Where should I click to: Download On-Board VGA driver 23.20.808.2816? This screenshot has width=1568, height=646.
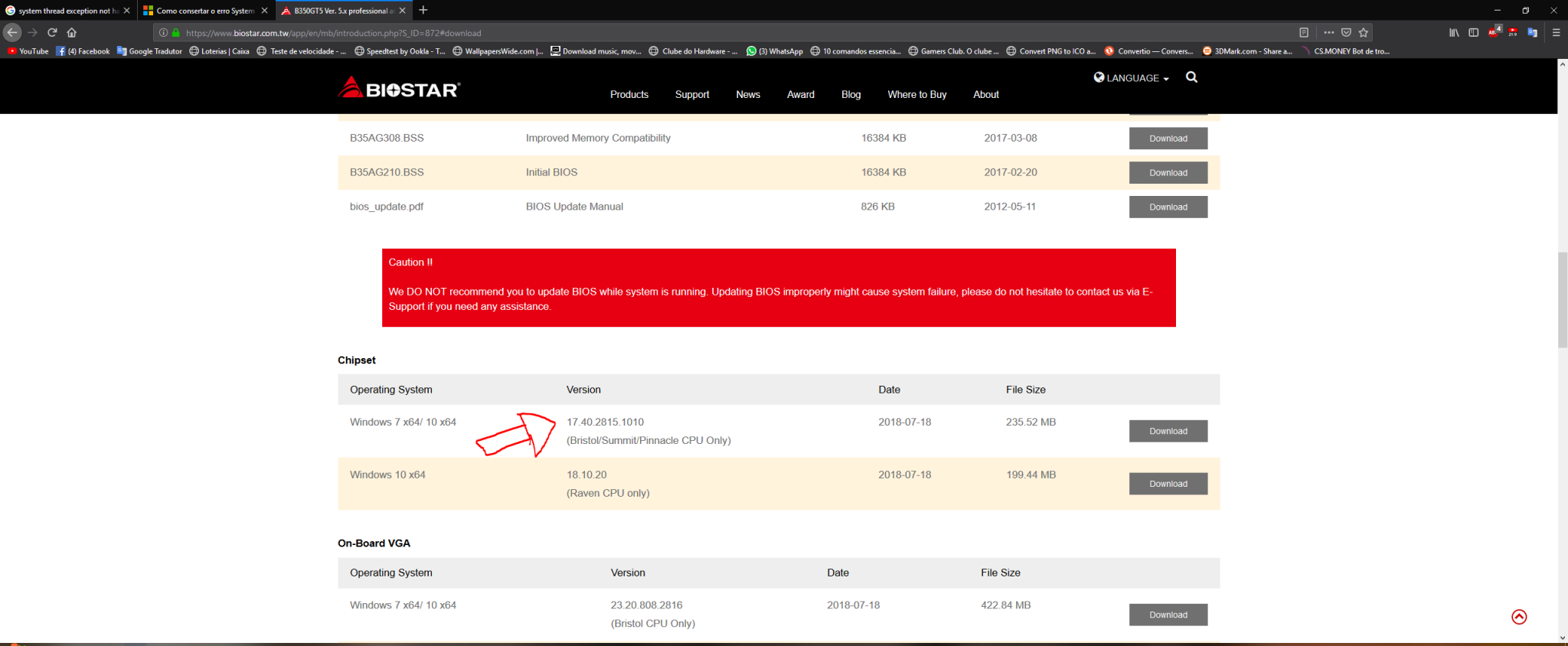pos(1168,615)
